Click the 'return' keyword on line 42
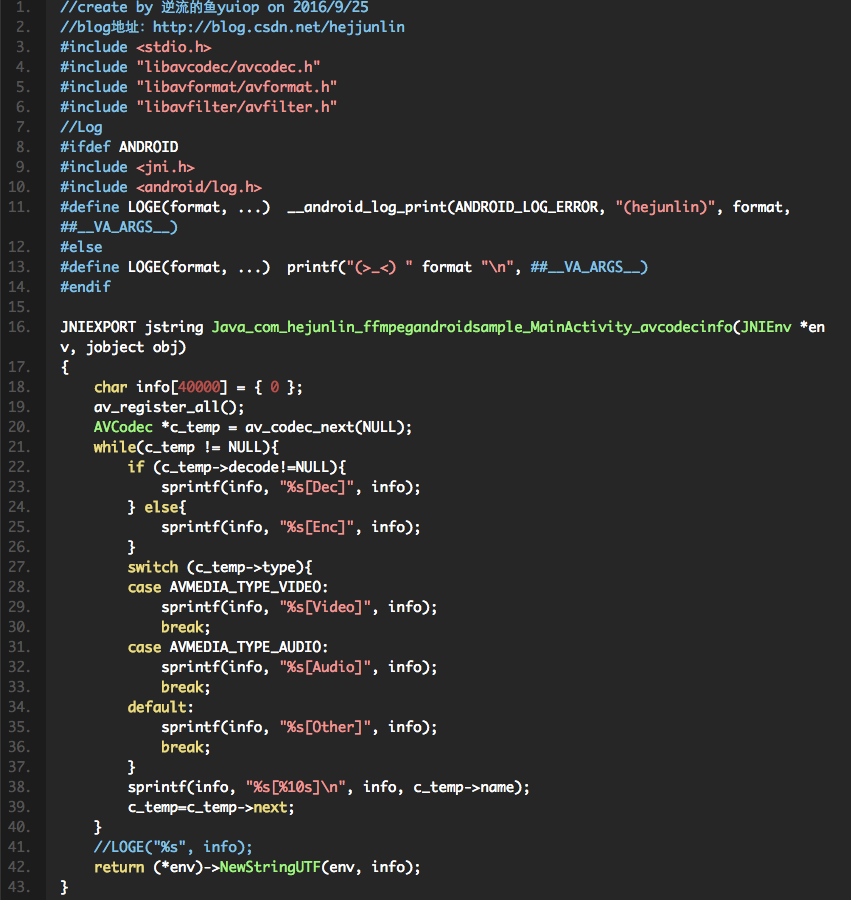This screenshot has height=901, width=851. pos(120,867)
